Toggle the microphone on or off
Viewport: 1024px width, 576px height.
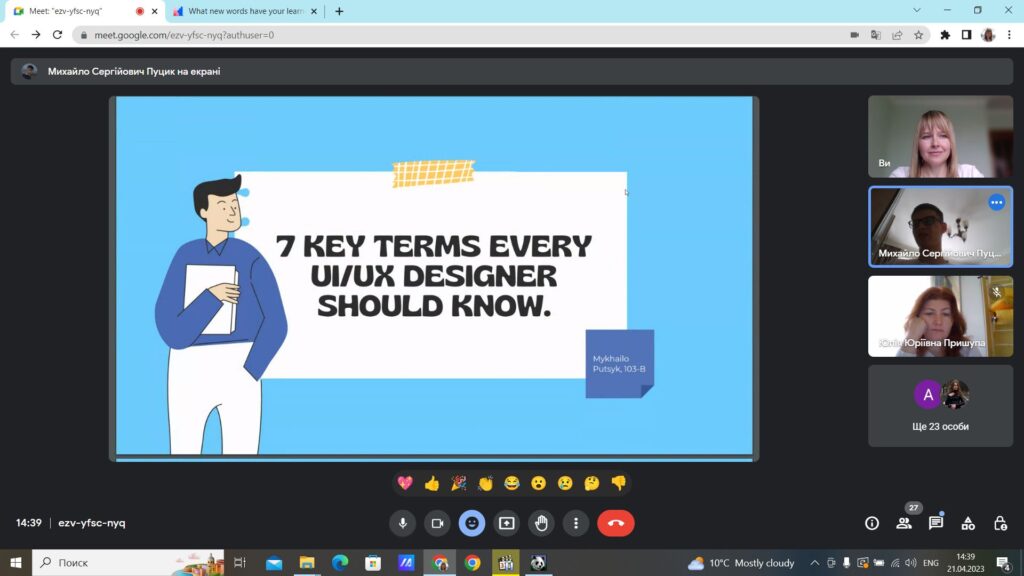[402, 523]
